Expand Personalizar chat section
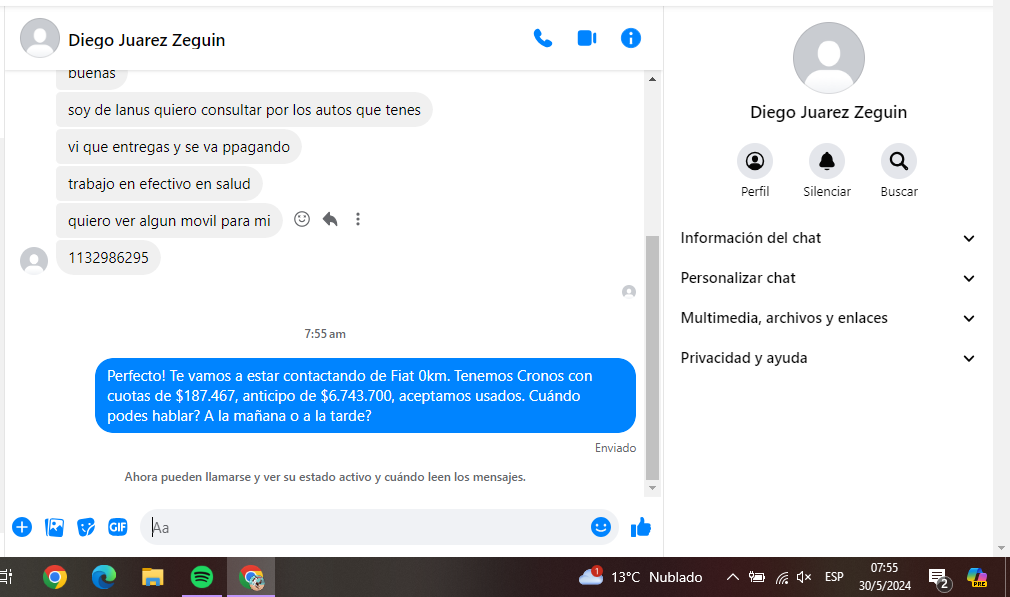1010x597 pixels. [x=827, y=278]
